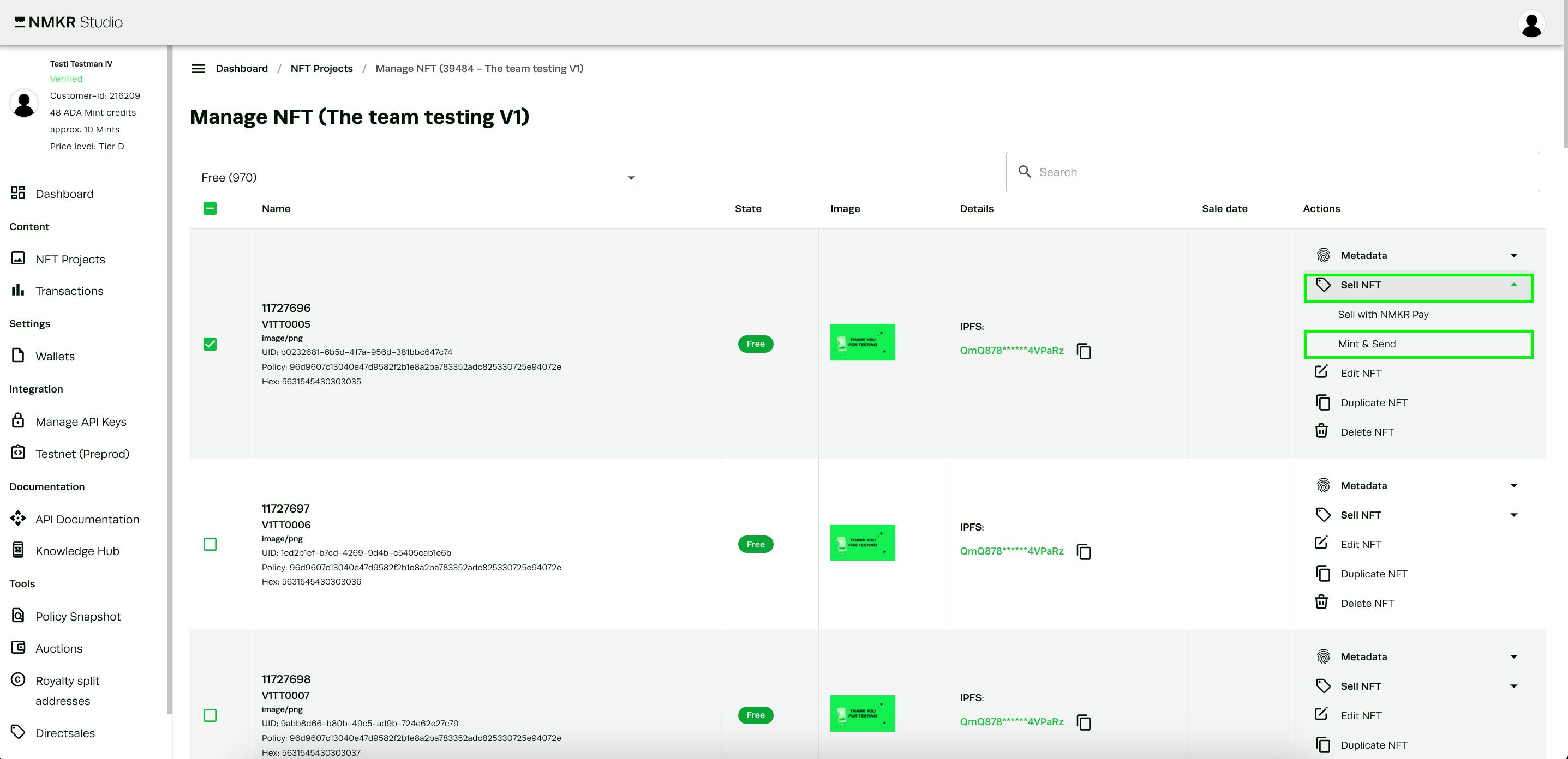Click the hamburger menu icon beside Dashboard

tap(199, 69)
